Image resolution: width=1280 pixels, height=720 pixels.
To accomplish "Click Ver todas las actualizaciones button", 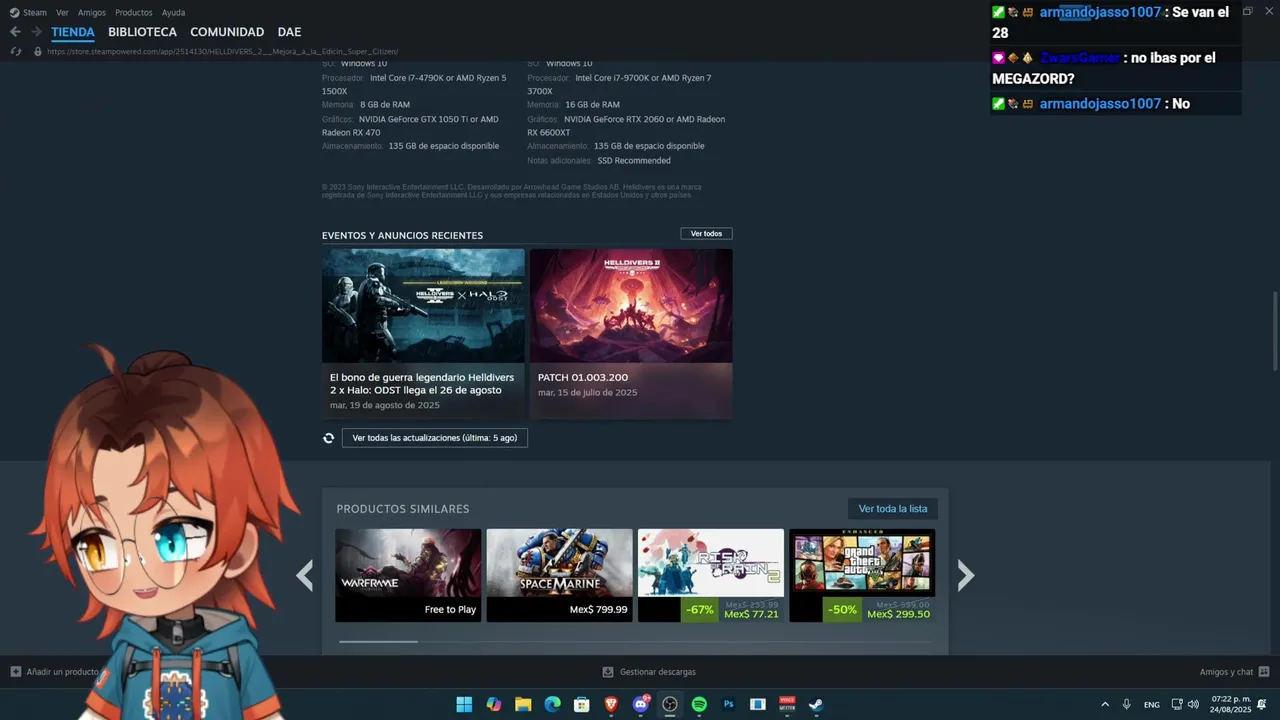I will pyautogui.click(x=435, y=438).
